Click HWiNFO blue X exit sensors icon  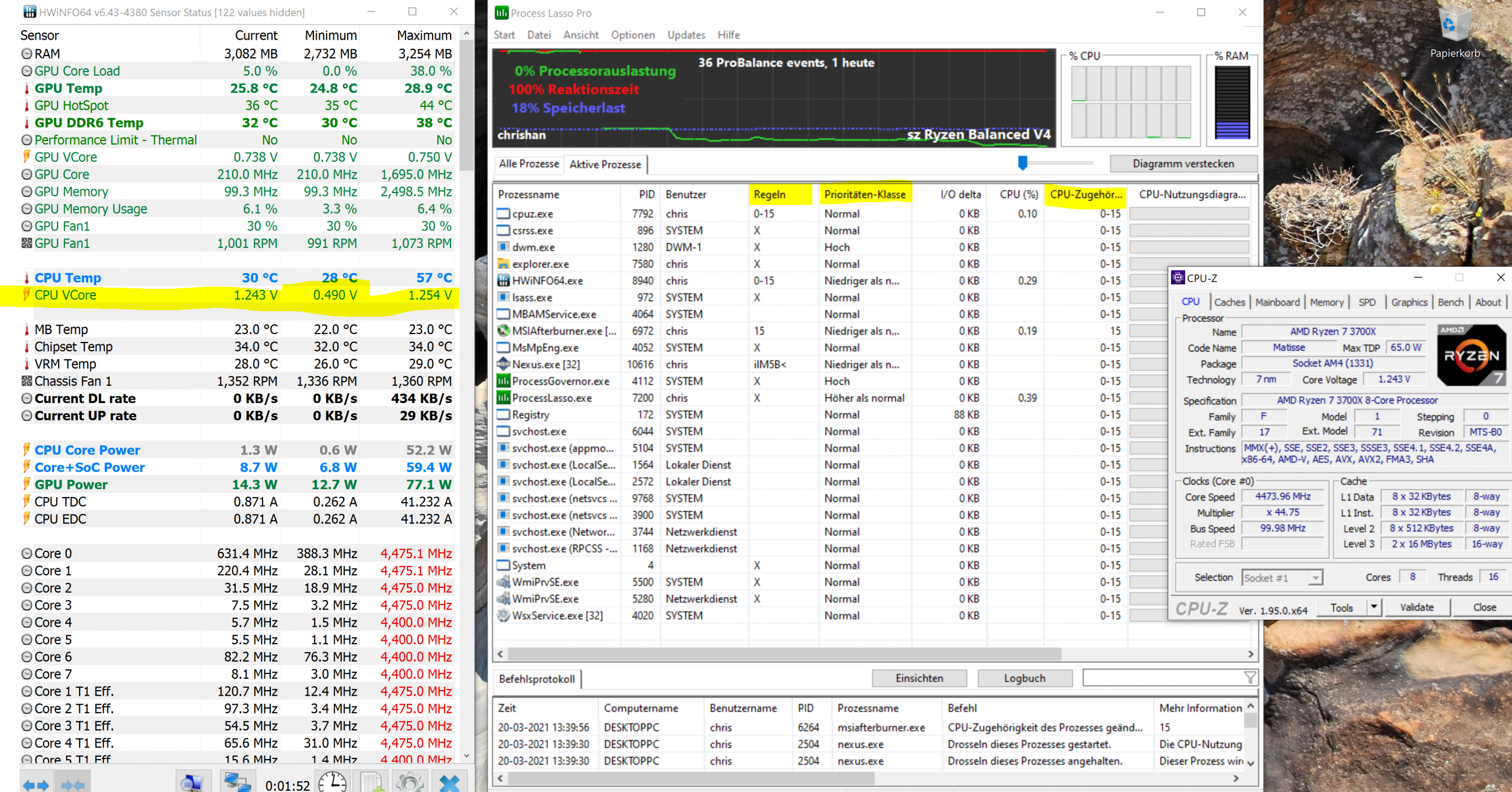(450, 783)
